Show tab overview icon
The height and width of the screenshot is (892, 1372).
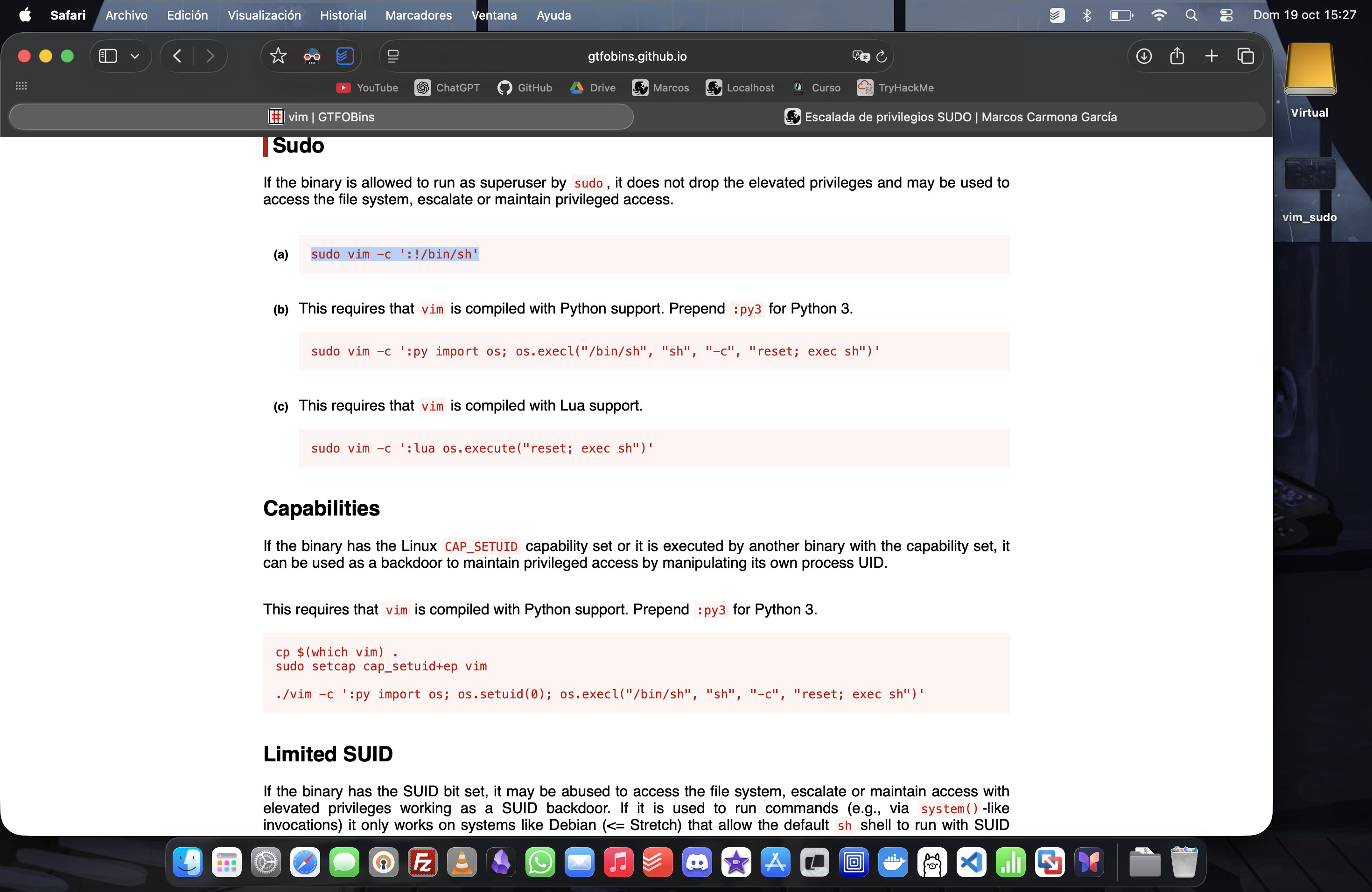pos(1245,56)
